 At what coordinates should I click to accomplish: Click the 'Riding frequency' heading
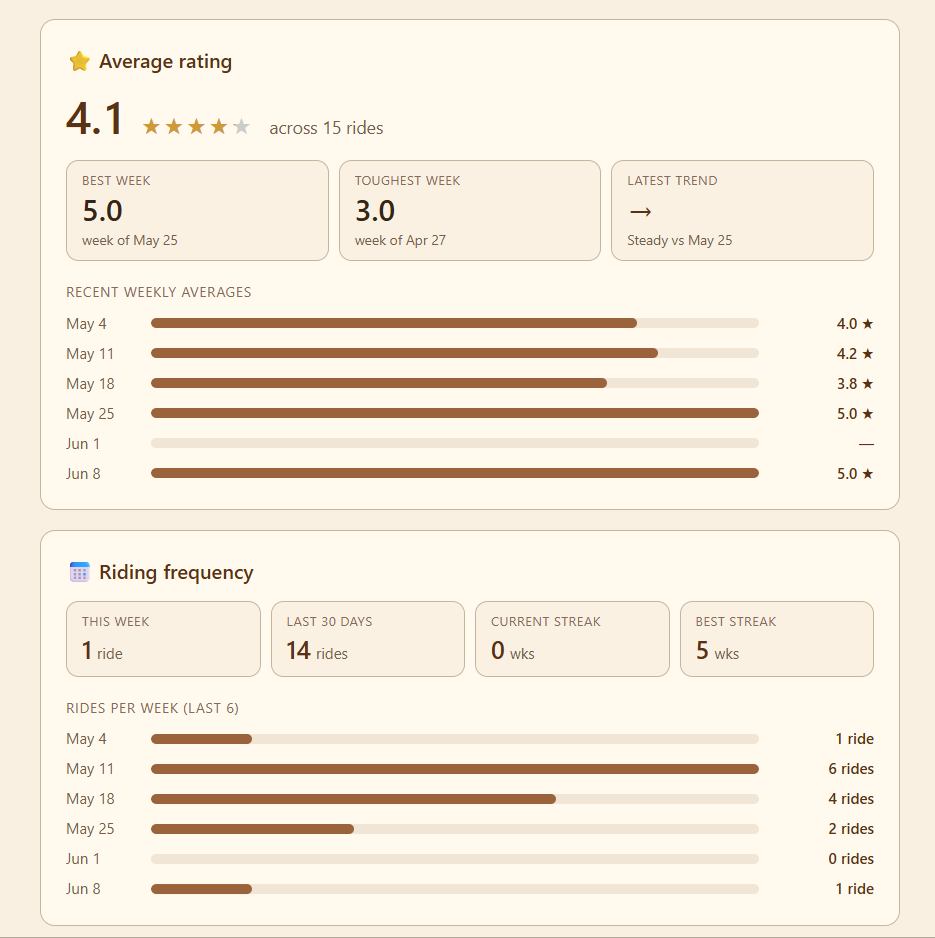pos(176,572)
